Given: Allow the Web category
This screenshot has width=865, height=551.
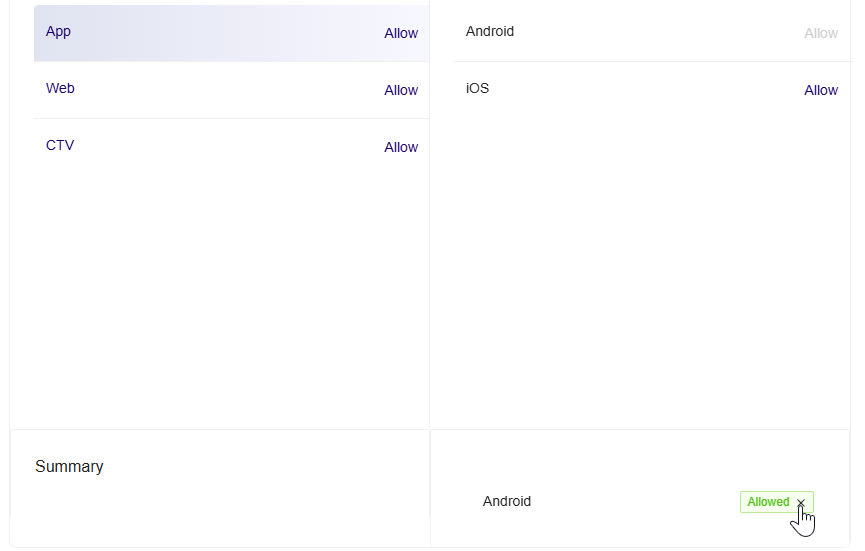Looking at the screenshot, I should (401, 90).
